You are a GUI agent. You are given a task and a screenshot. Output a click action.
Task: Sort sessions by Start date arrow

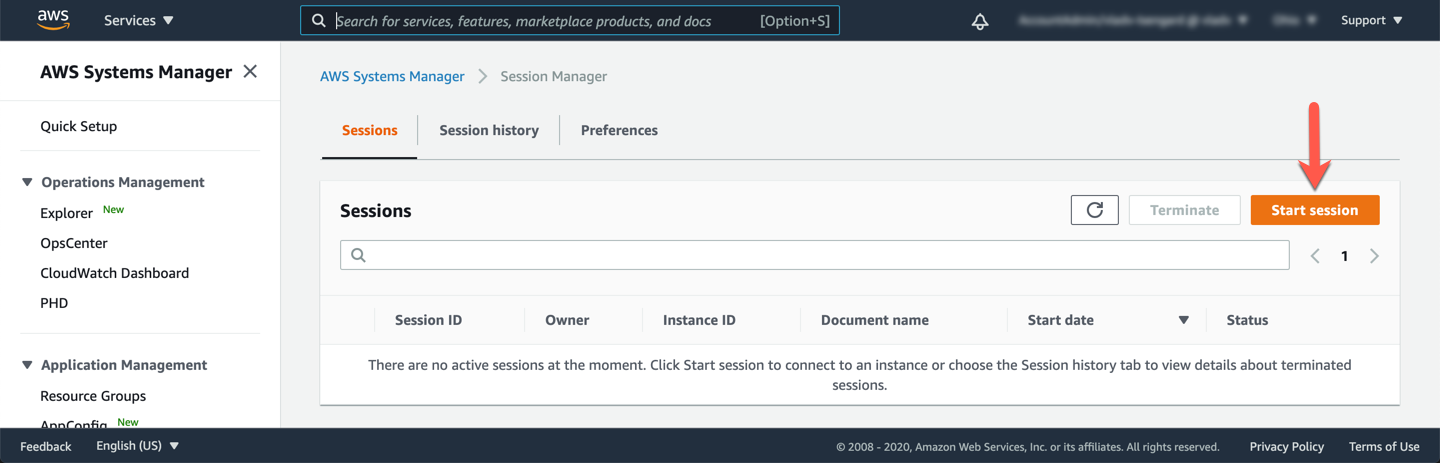click(x=1183, y=320)
